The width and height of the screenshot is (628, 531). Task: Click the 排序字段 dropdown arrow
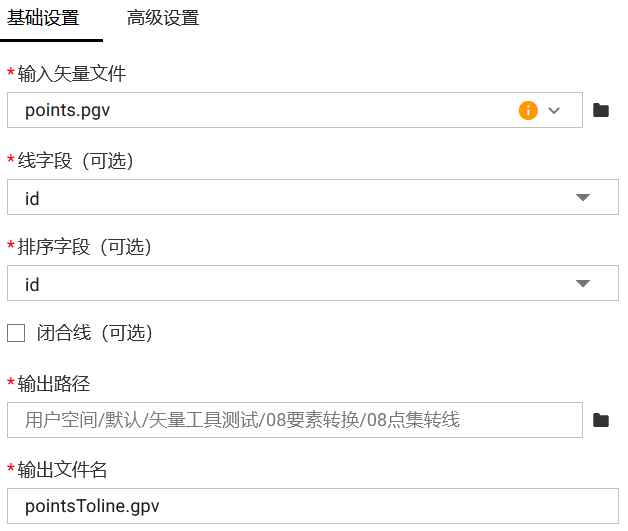584,284
